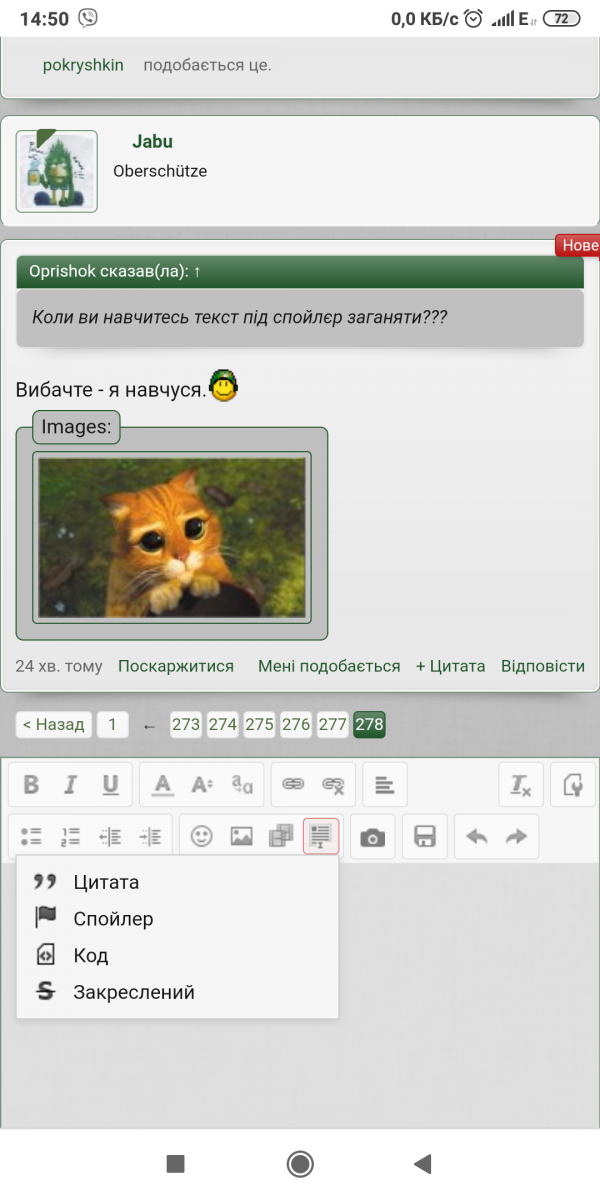Click the outdent icon

[110, 837]
